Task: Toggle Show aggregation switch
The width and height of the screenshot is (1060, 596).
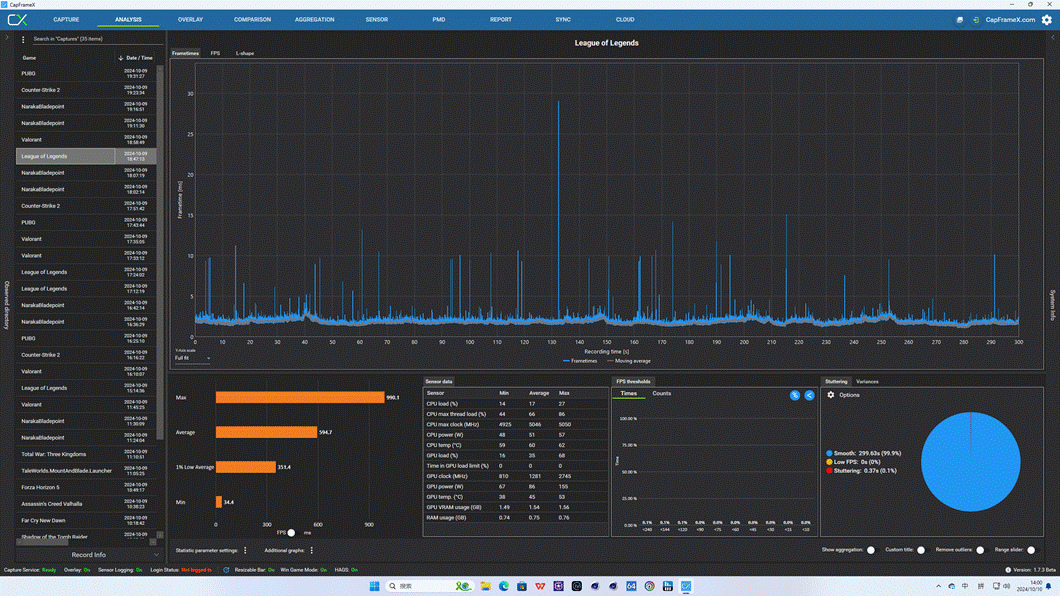Action: 871,550
